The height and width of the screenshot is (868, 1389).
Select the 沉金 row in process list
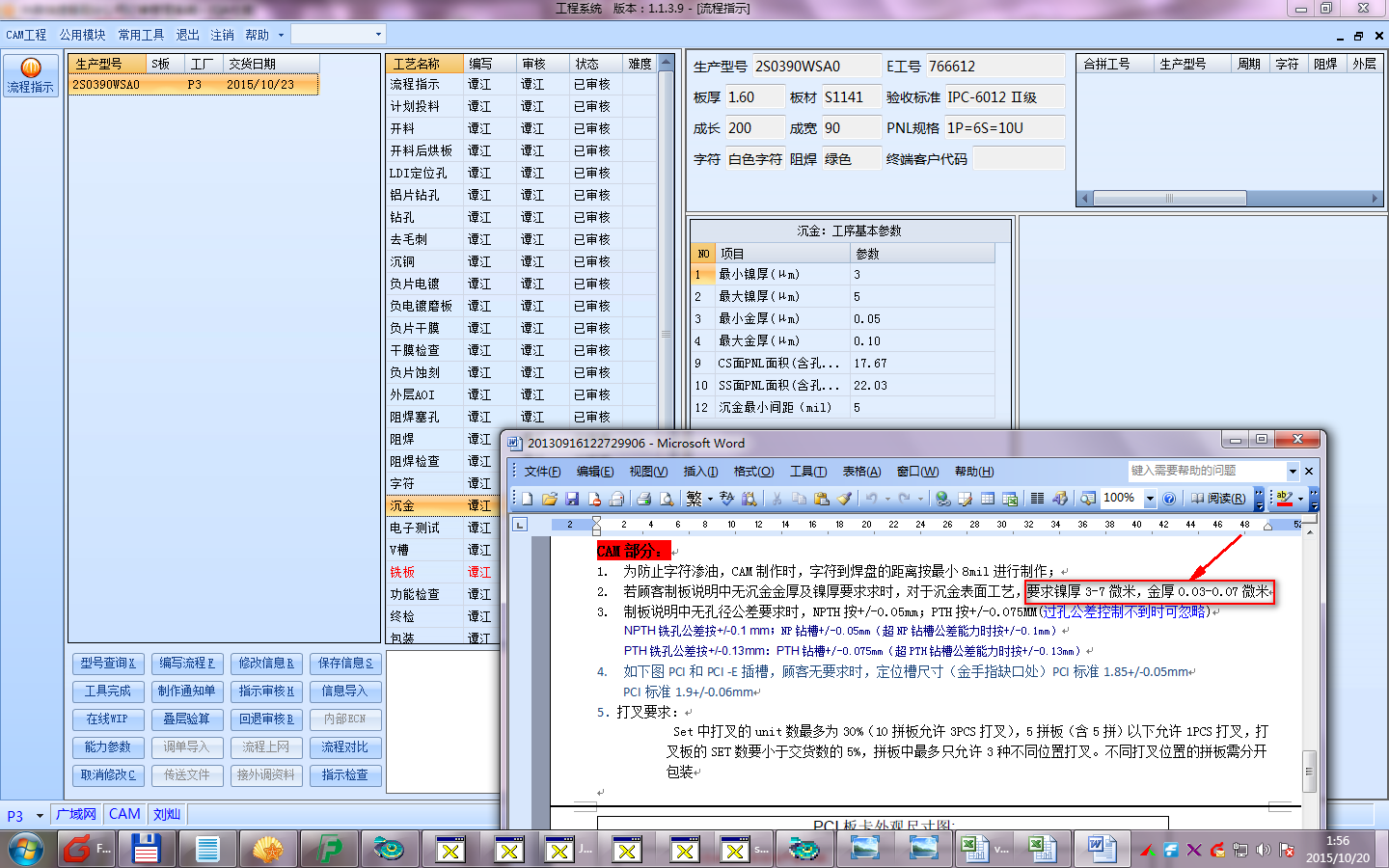[x=521, y=505]
